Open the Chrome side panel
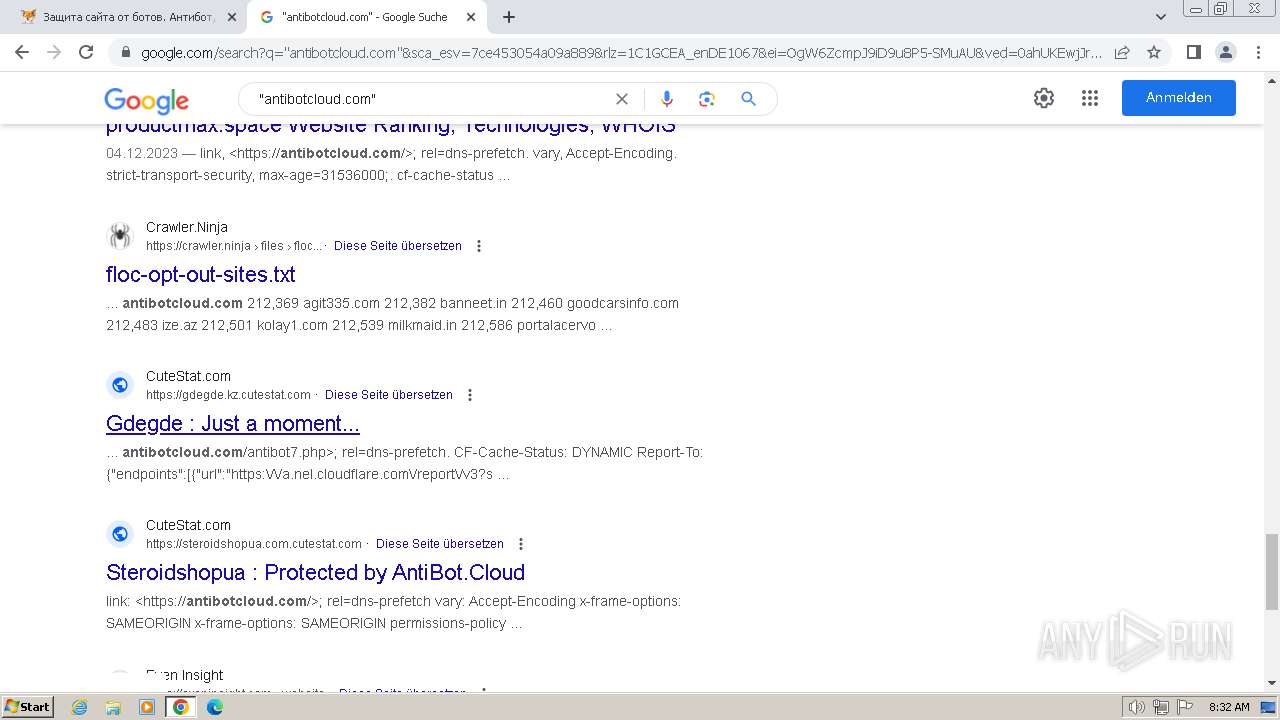This screenshot has width=1280, height=720. [1193, 52]
